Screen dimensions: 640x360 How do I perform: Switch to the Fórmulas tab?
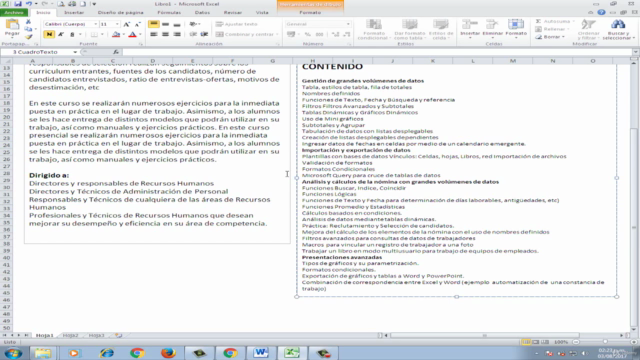point(169,13)
